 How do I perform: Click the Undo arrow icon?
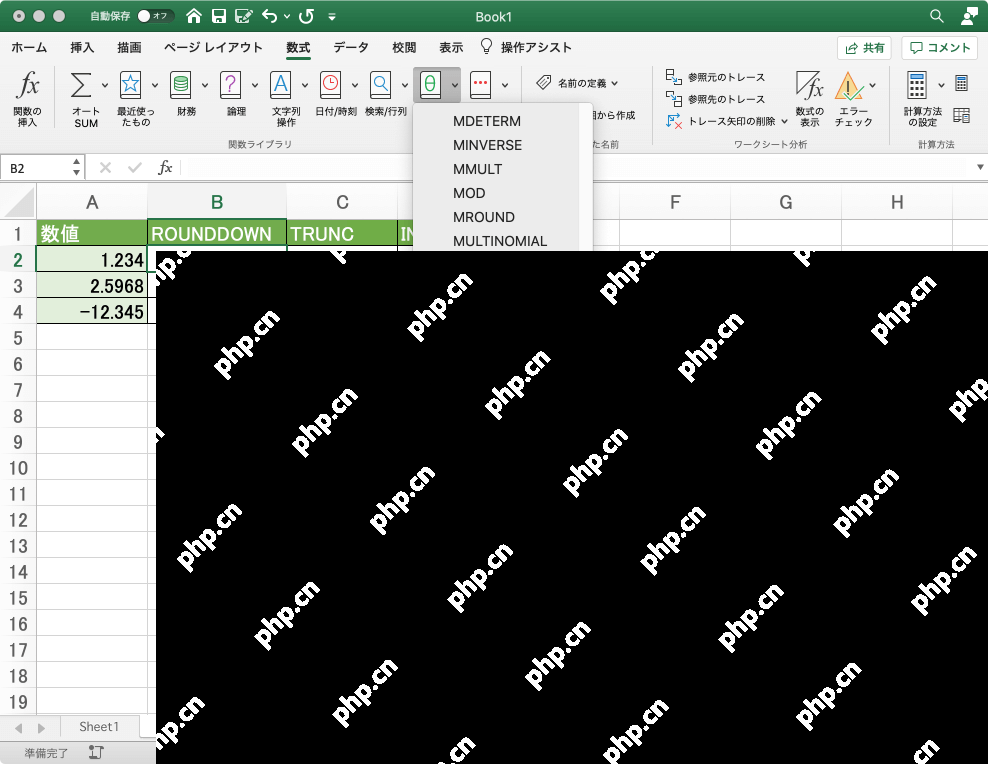270,16
